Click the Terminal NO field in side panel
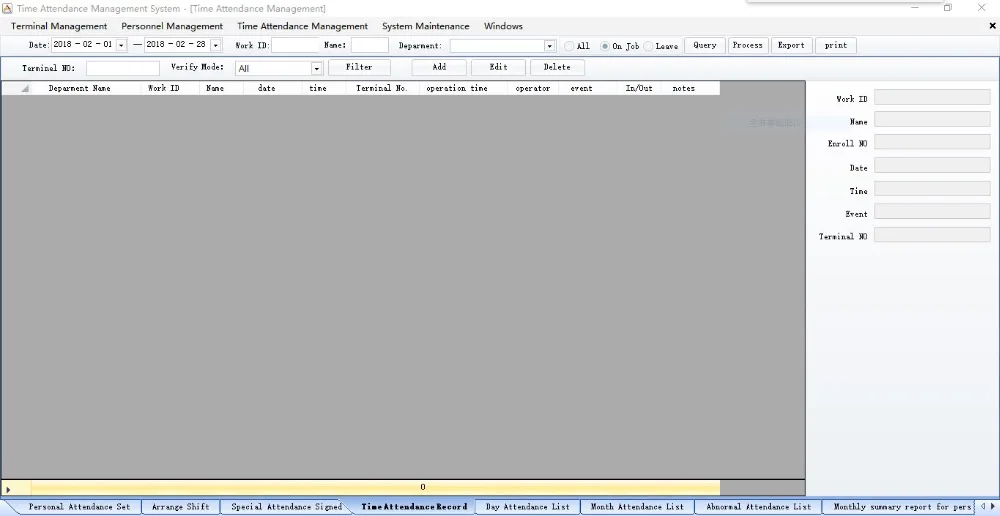Image resolution: width=1000 pixels, height=516 pixels. click(x=932, y=235)
